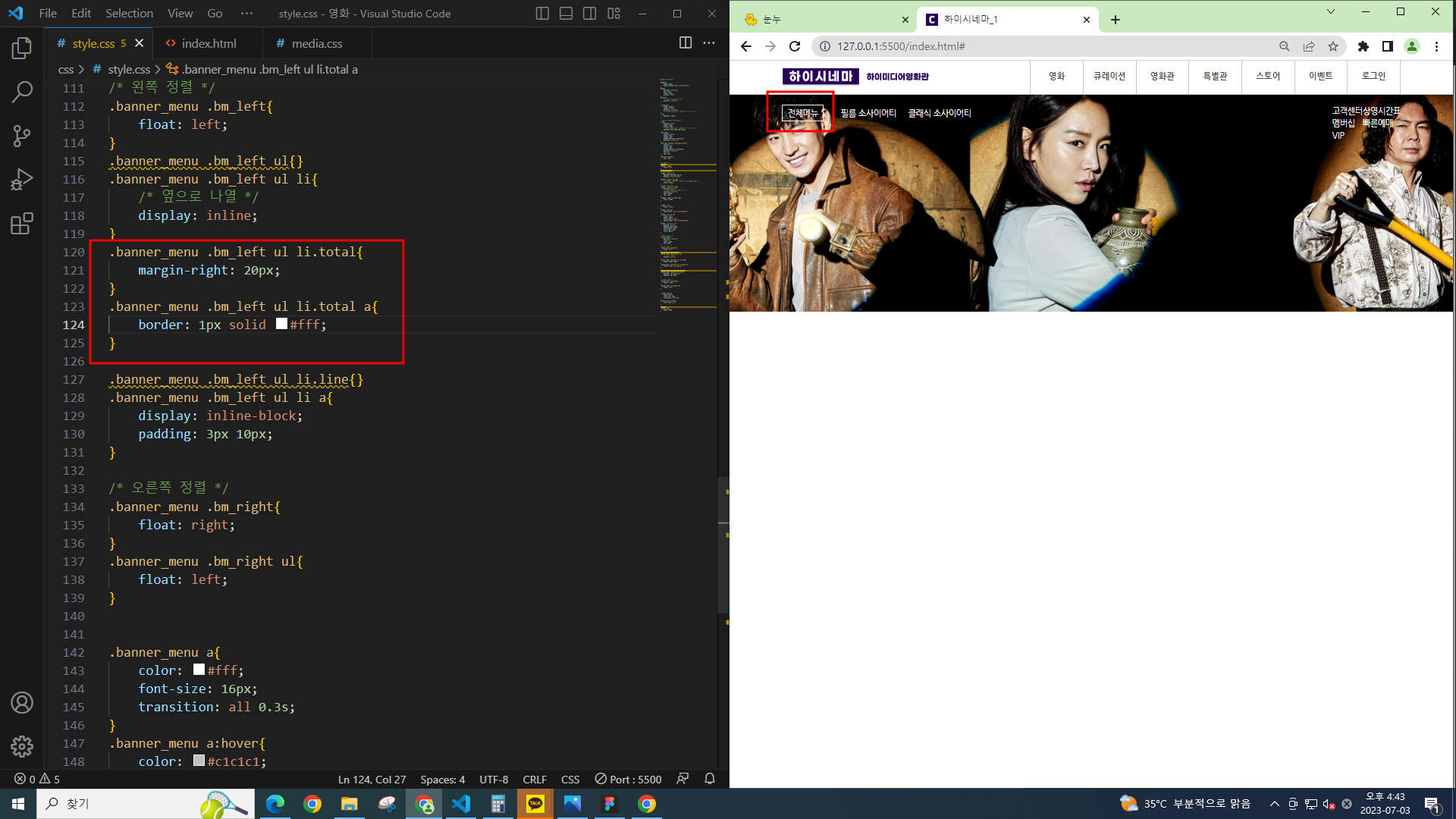This screenshot has height=819, width=1456.
Task: Open the Extensions view
Action: click(22, 224)
